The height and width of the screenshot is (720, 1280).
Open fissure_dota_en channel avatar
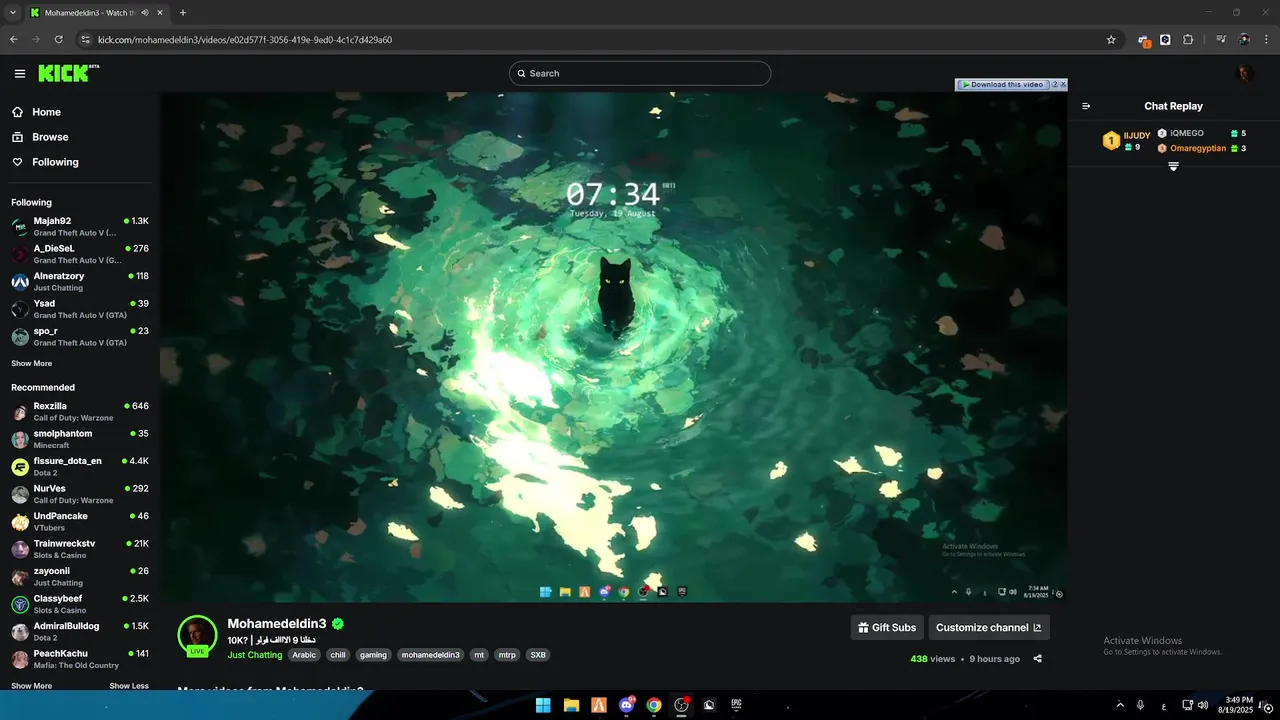tap(20, 467)
